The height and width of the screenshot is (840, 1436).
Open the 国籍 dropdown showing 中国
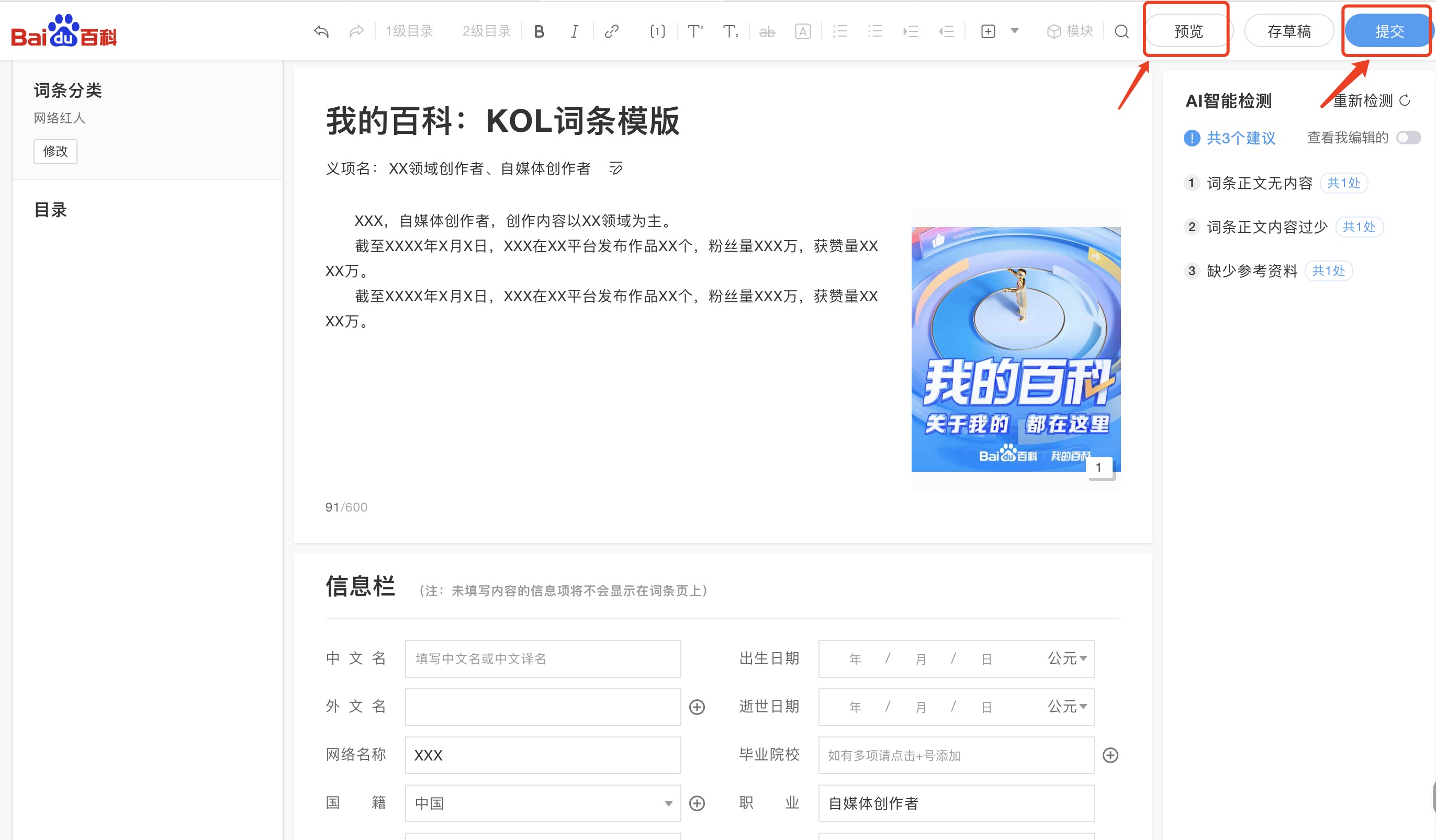coord(543,803)
